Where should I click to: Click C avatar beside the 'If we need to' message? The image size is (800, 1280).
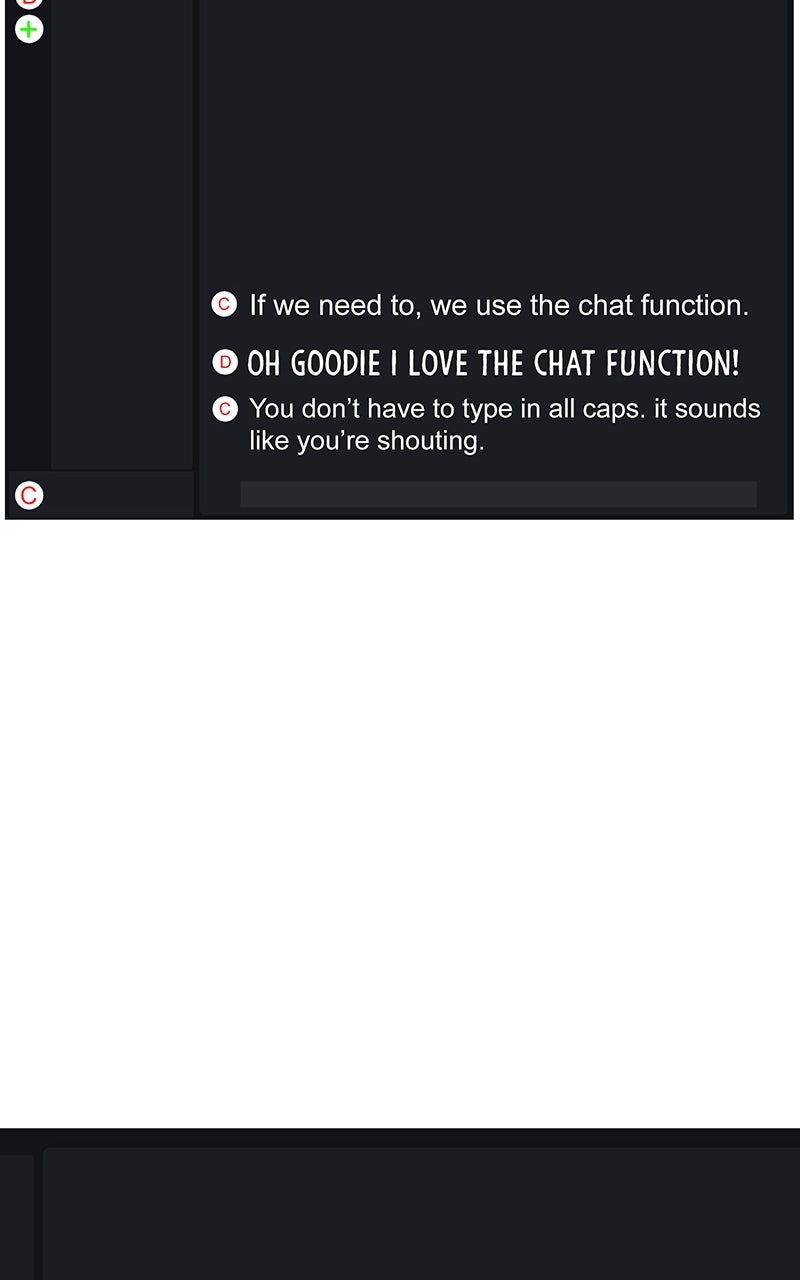coord(224,304)
